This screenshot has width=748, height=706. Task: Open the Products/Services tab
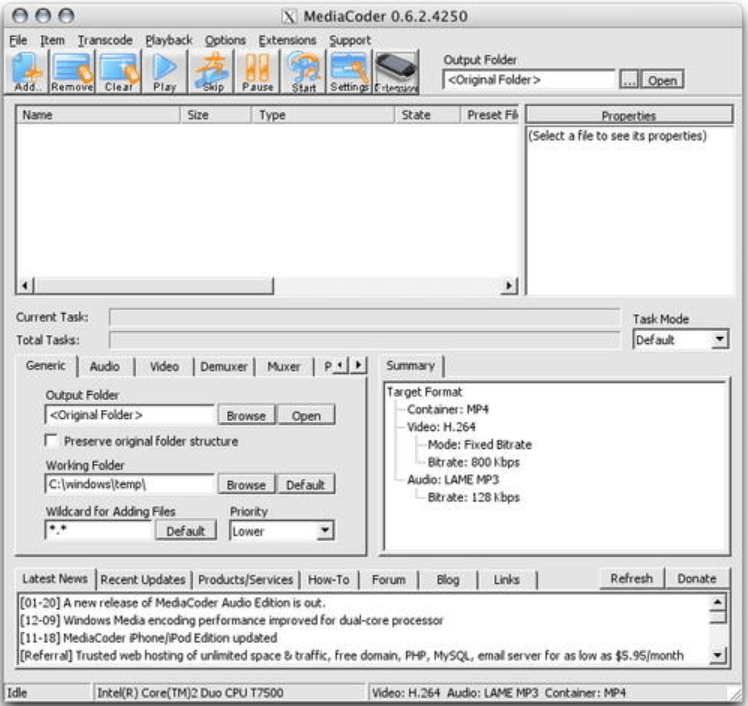click(245, 580)
